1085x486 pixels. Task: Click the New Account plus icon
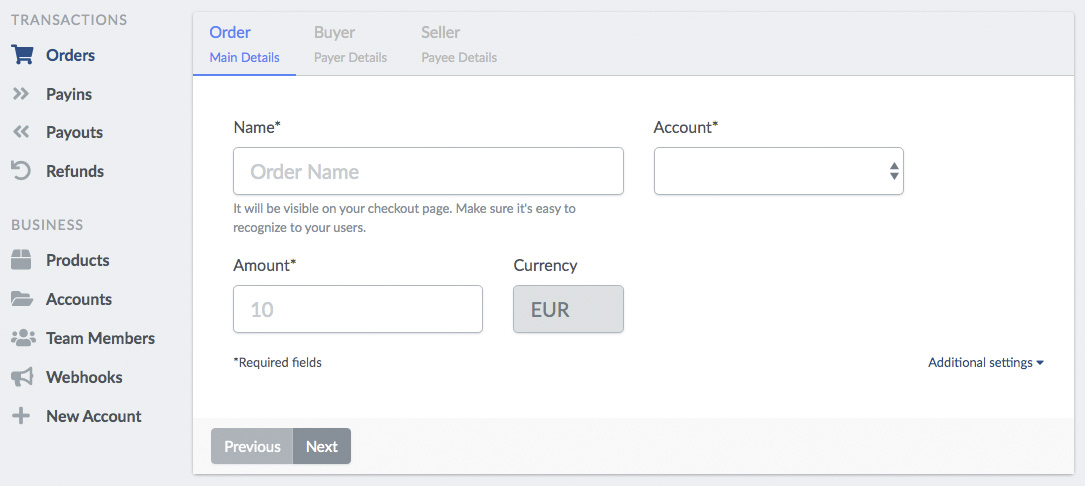tap(21, 416)
